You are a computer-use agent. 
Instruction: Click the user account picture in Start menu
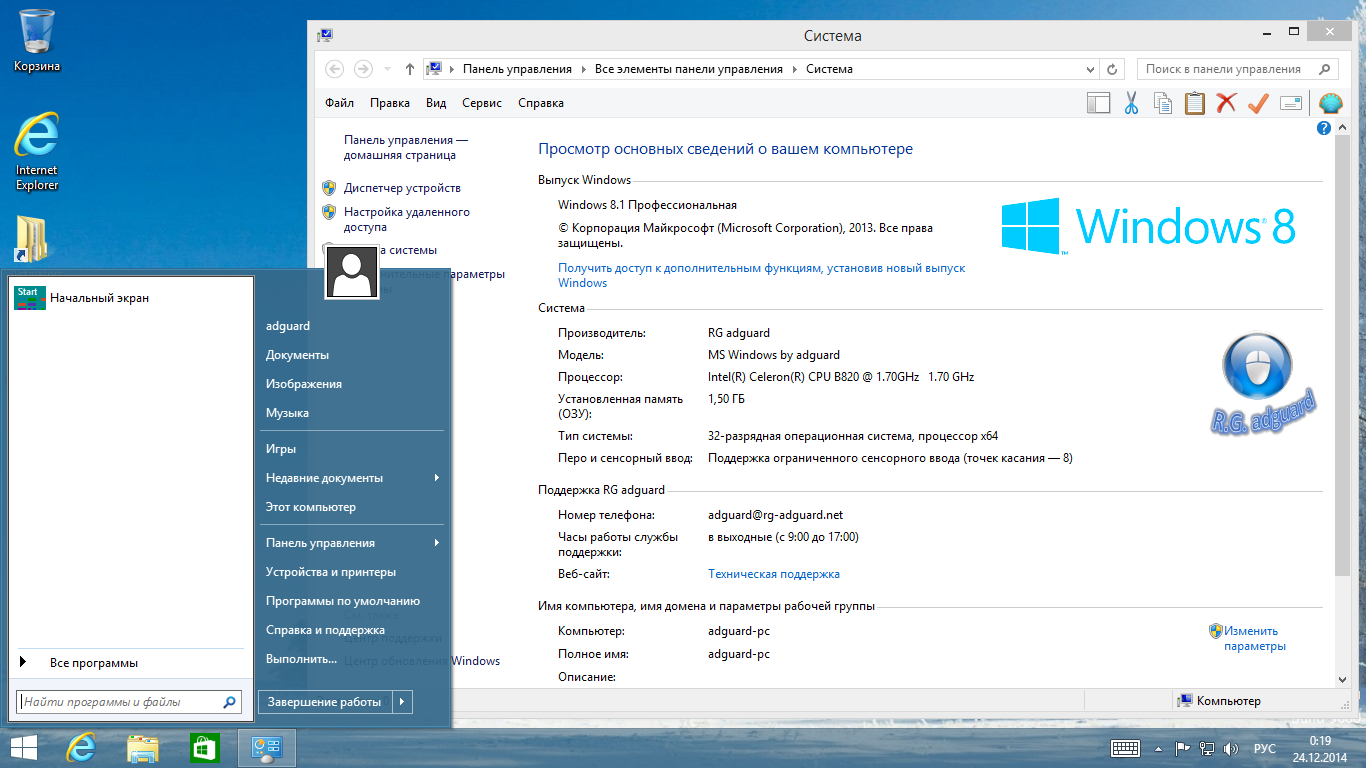tap(353, 272)
